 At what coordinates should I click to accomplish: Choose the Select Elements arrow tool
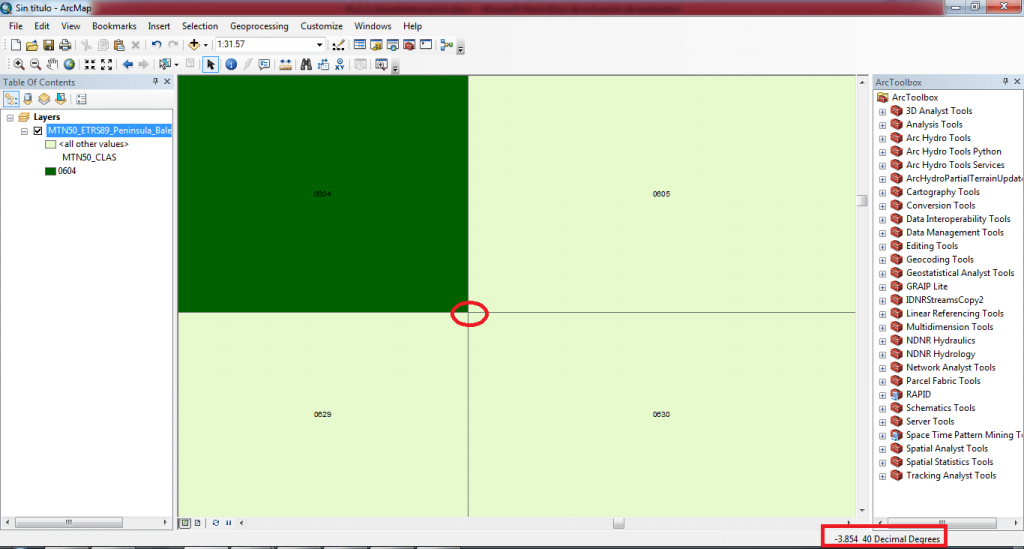pyautogui.click(x=210, y=64)
